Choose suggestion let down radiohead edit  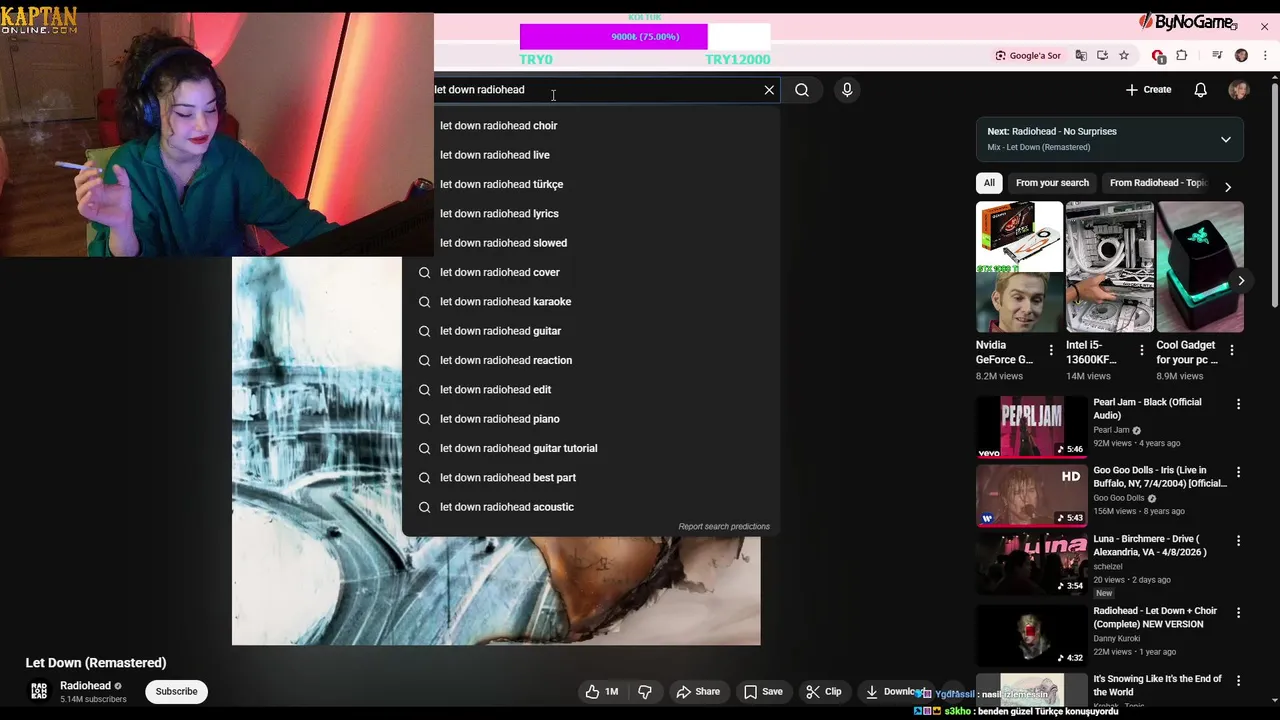(x=591, y=390)
